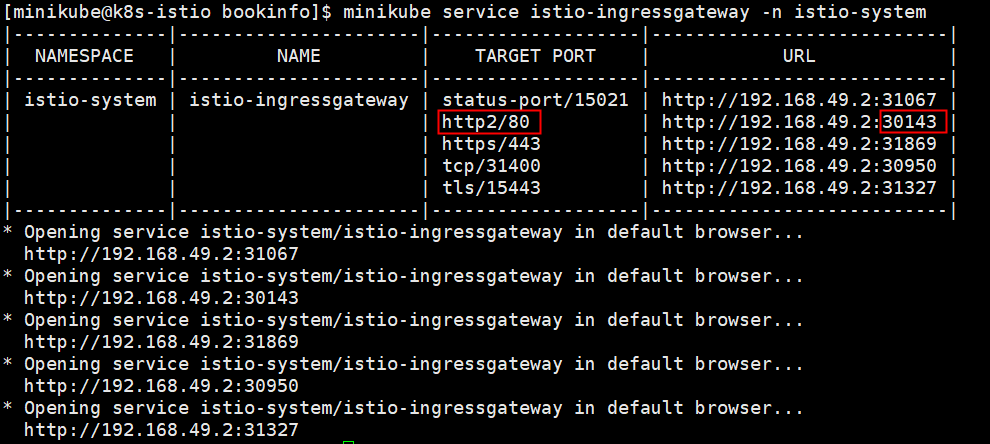Open table URL http://192.168.49.2:31067
The image size is (990, 444).
click(799, 100)
